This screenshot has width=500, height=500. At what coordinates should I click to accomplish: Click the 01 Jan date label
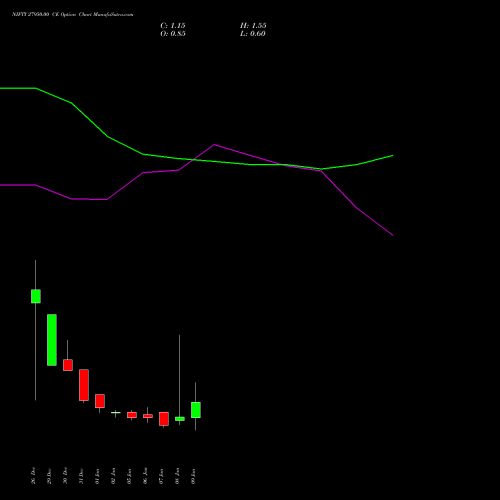click(x=97, y=476)
